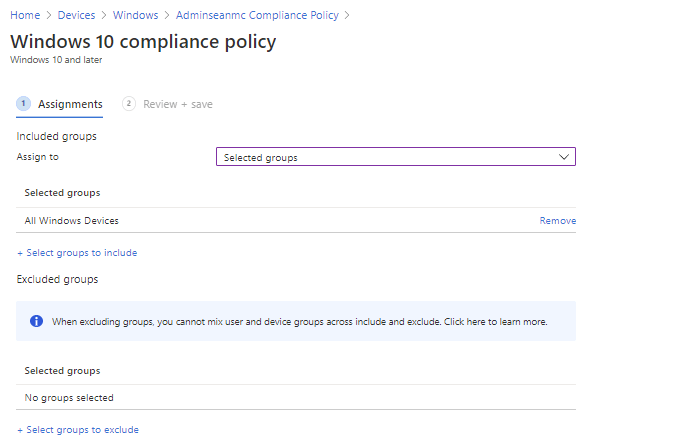
Task: Switch to the Assignments tab
Action: [70, 104]
